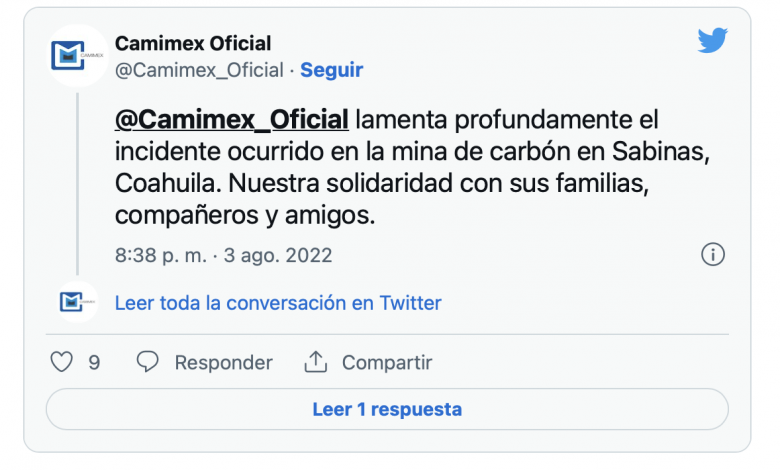Click the gray @Camimex_Oficial handle under name
Image resolution: width=780 pixels, height=470 pixels.
(200, 70)
